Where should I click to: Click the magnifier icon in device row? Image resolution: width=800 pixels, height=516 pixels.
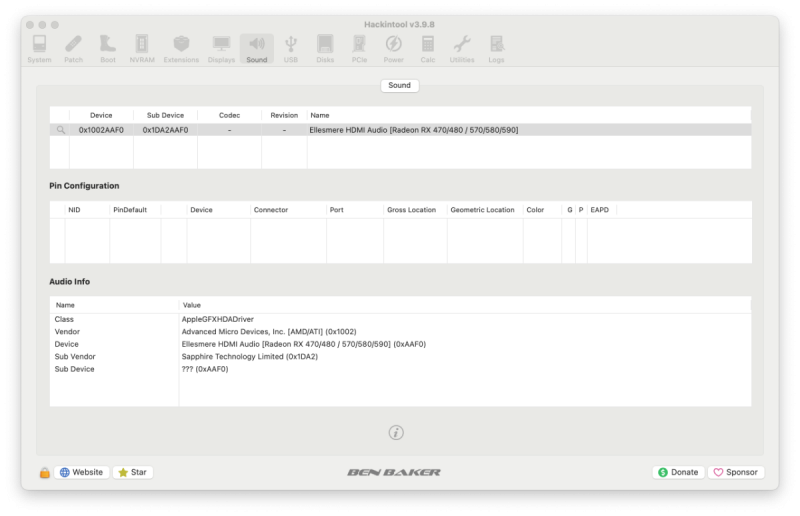pyautogui.click(x=61, y=130)
